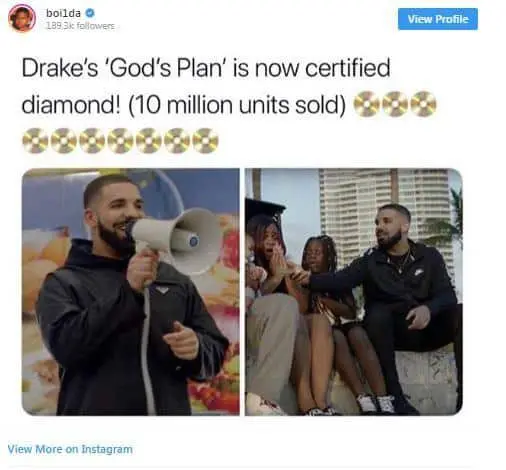Open the right photo of people sitting outdoors
The image size is (506, 470).
pyautogui.click(x=354, y=292)
